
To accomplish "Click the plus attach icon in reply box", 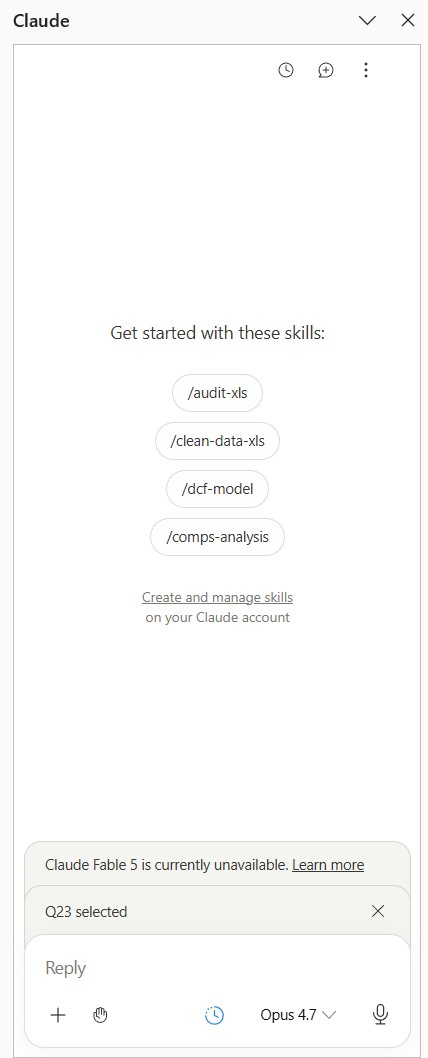I will 59,1014.
